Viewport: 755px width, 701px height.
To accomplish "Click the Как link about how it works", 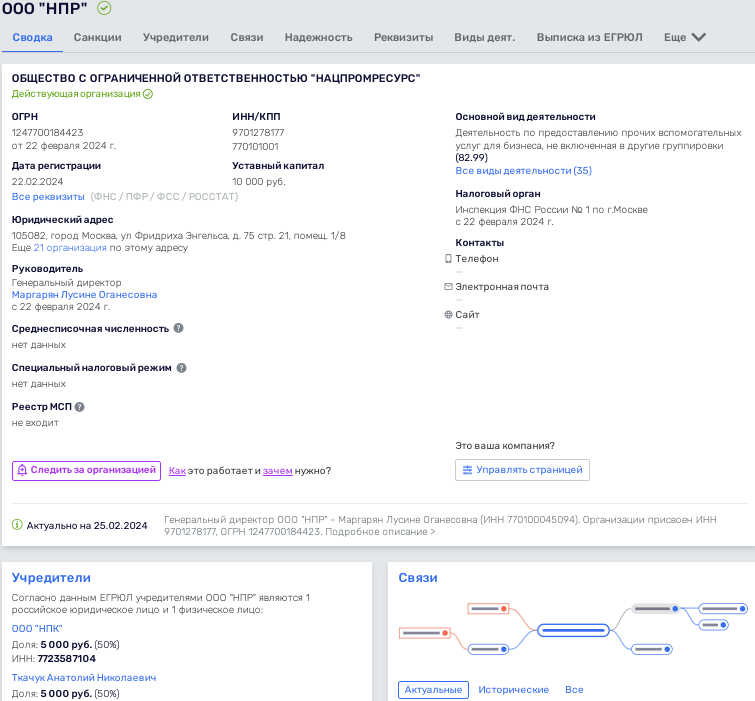I will point(177,470).
